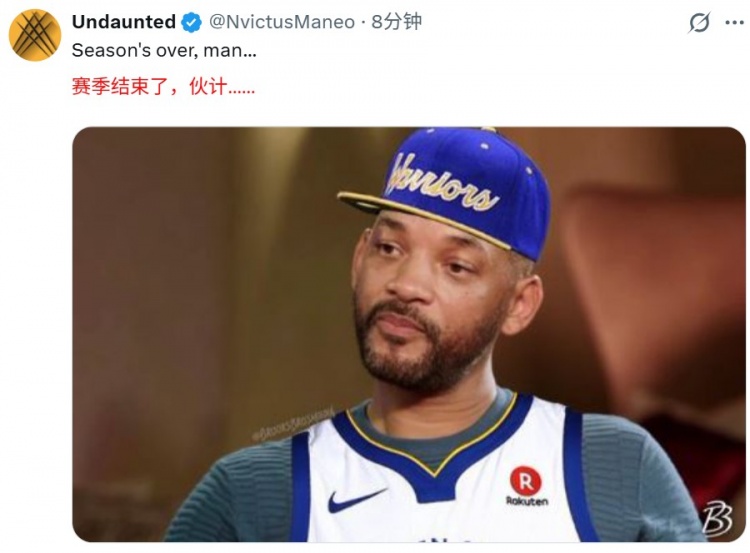Click the red Rakuten circle logo
The image size is (750, 553).
525,481
